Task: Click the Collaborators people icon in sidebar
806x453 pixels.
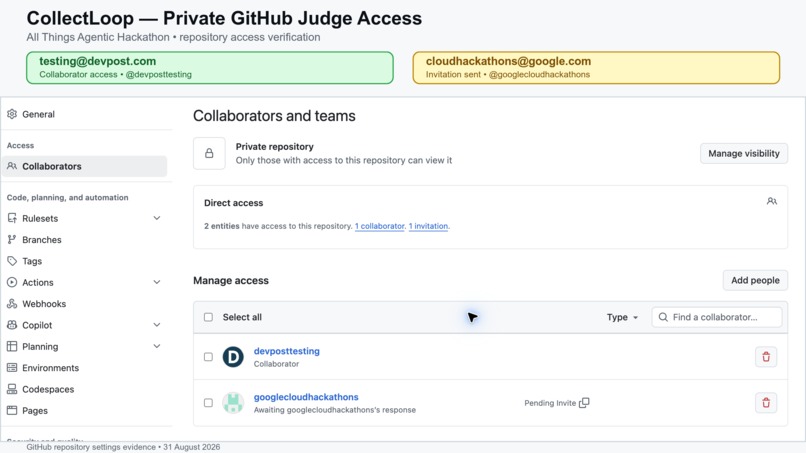Action: [12, 166]
